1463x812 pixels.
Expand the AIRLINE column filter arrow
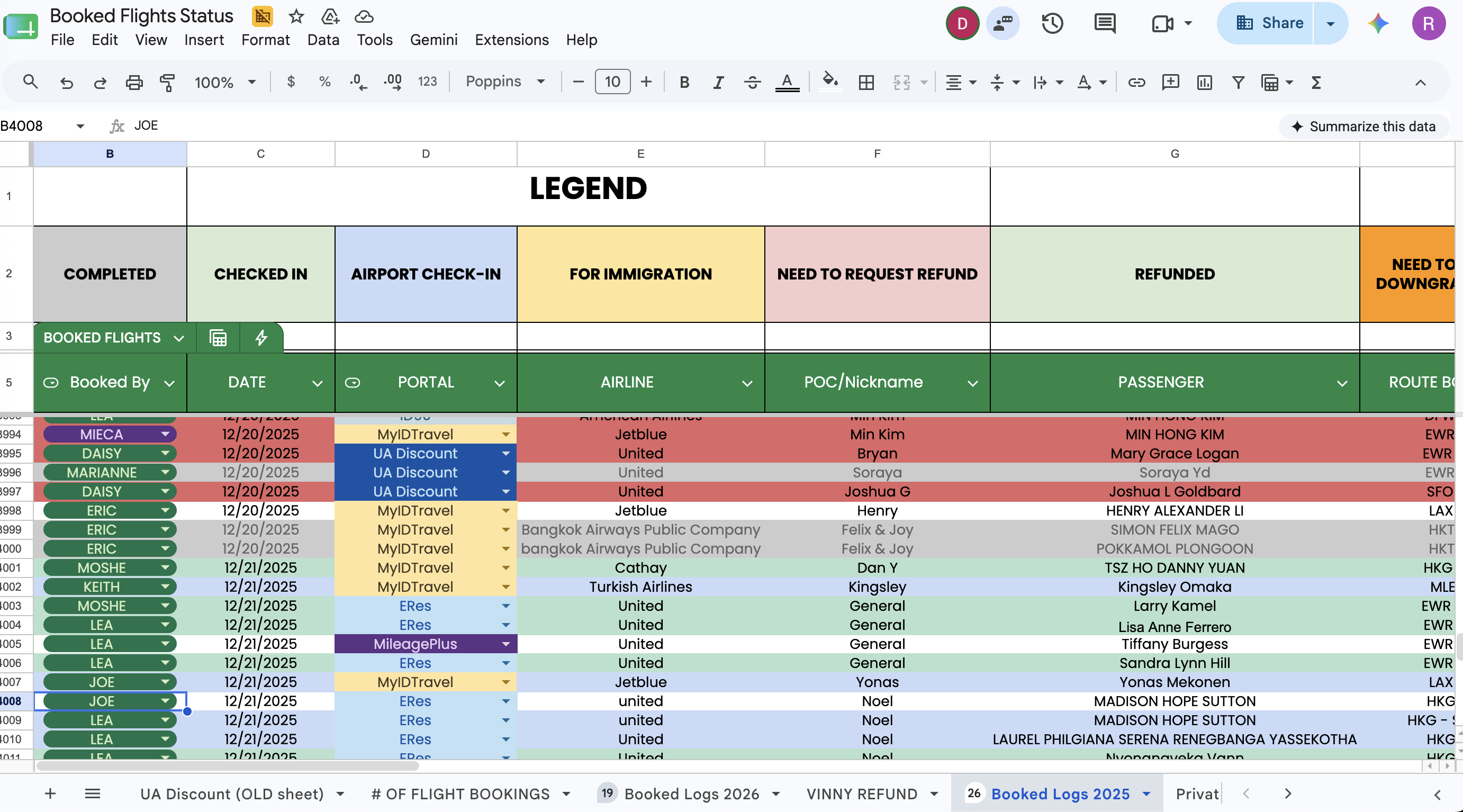pos(747,383)
